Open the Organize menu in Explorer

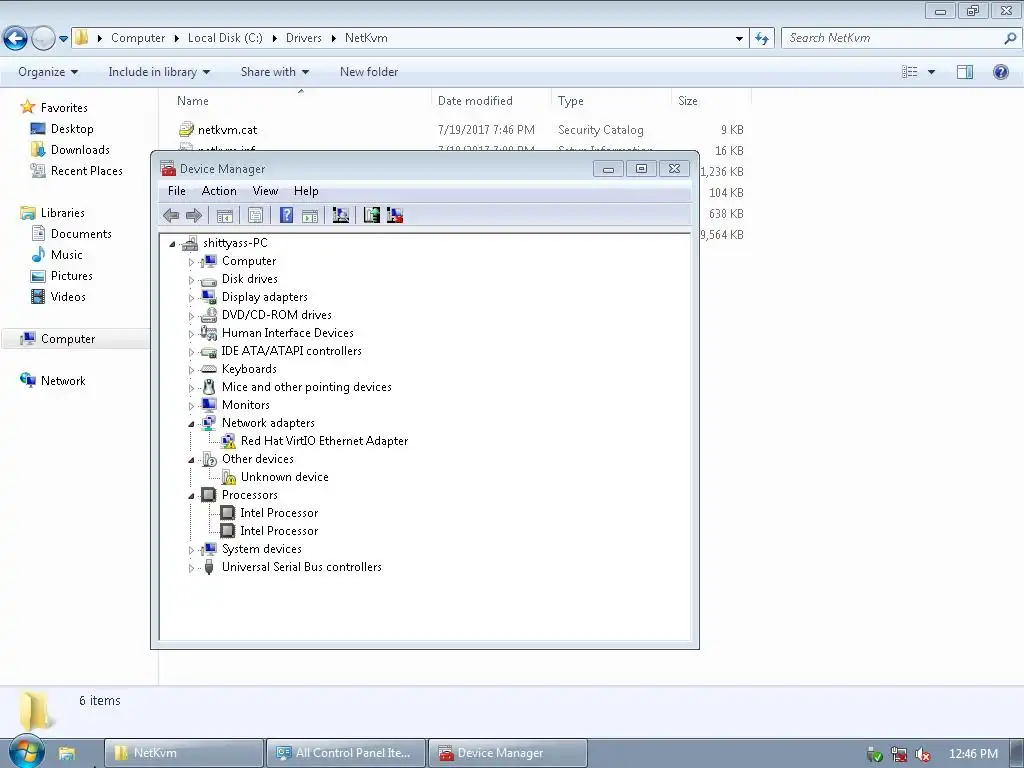click(x=48, y=72)
